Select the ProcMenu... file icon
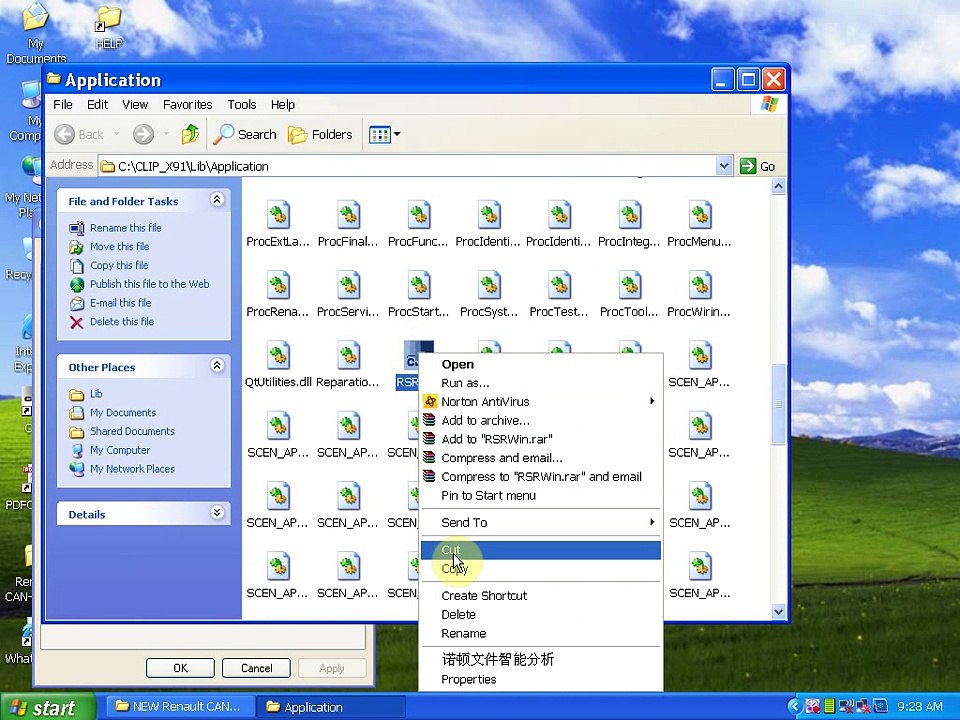 coord(700,216)
